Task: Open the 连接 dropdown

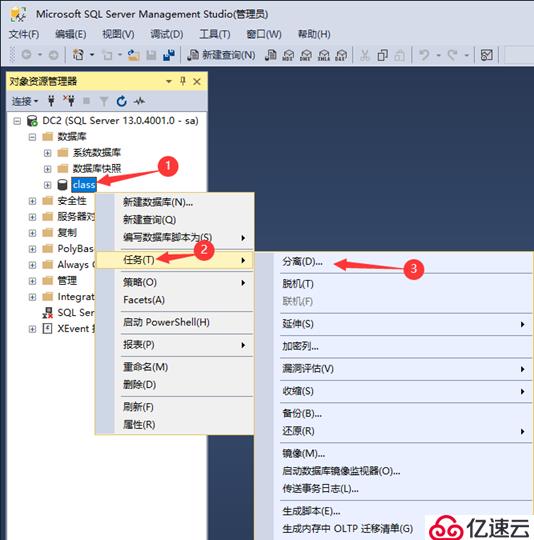Action: [x=25, y=101]
